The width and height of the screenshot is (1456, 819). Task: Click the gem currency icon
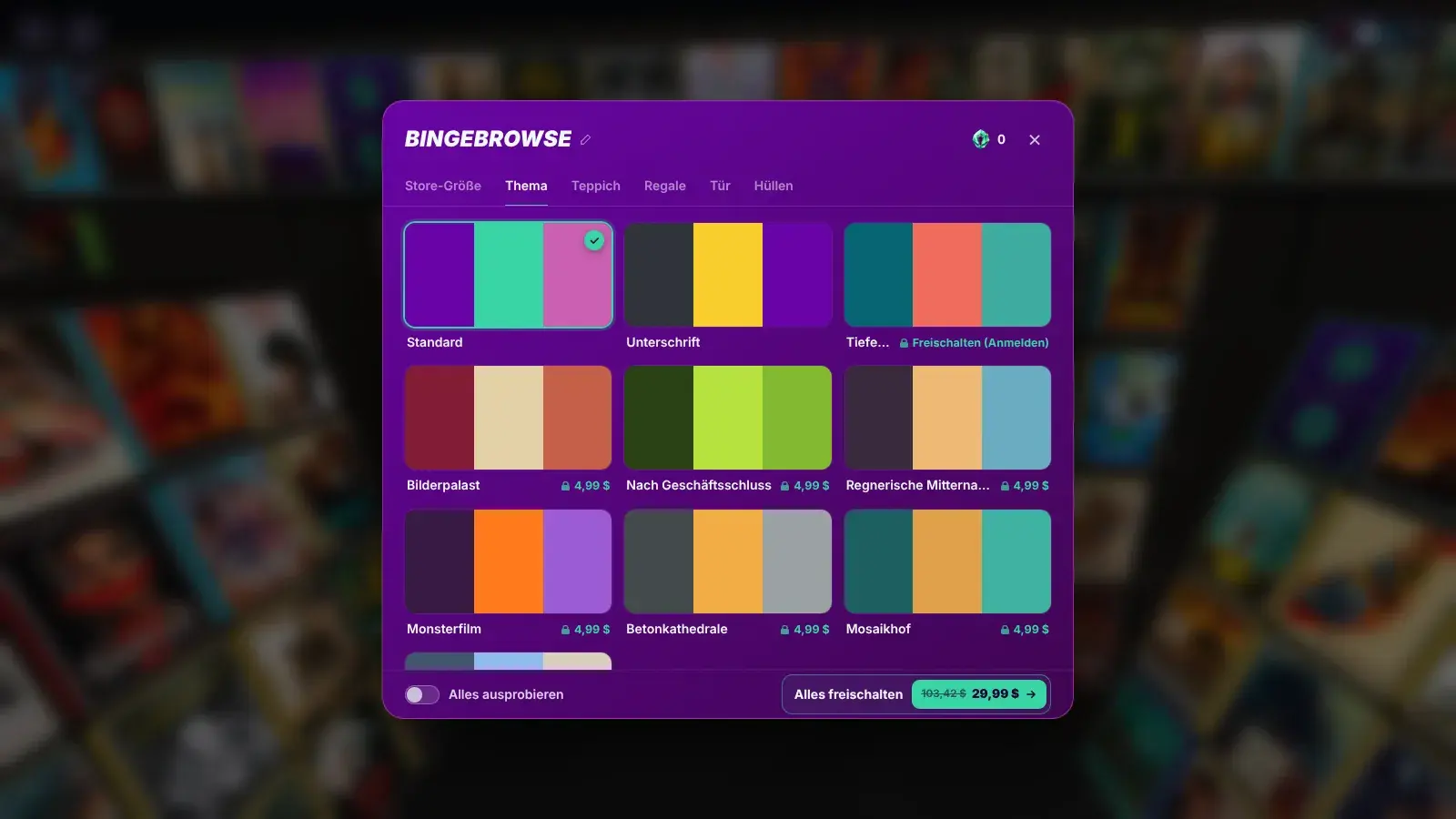pos(981,139)
